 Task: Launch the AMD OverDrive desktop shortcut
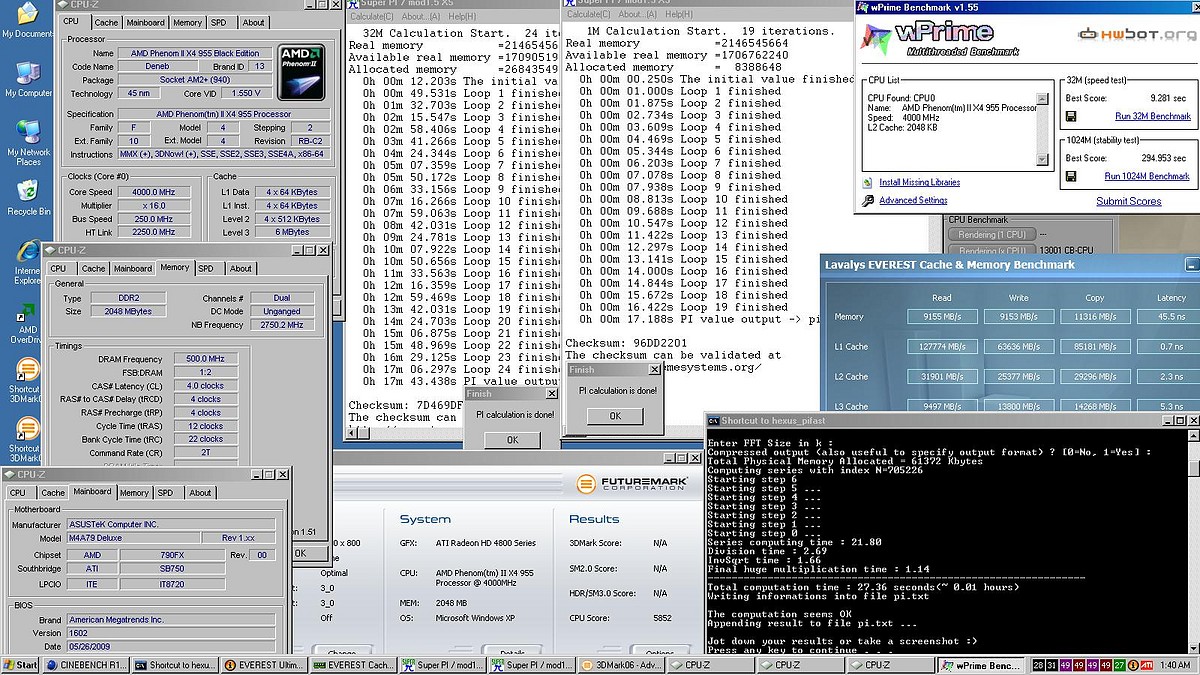[x=27, y=313]
